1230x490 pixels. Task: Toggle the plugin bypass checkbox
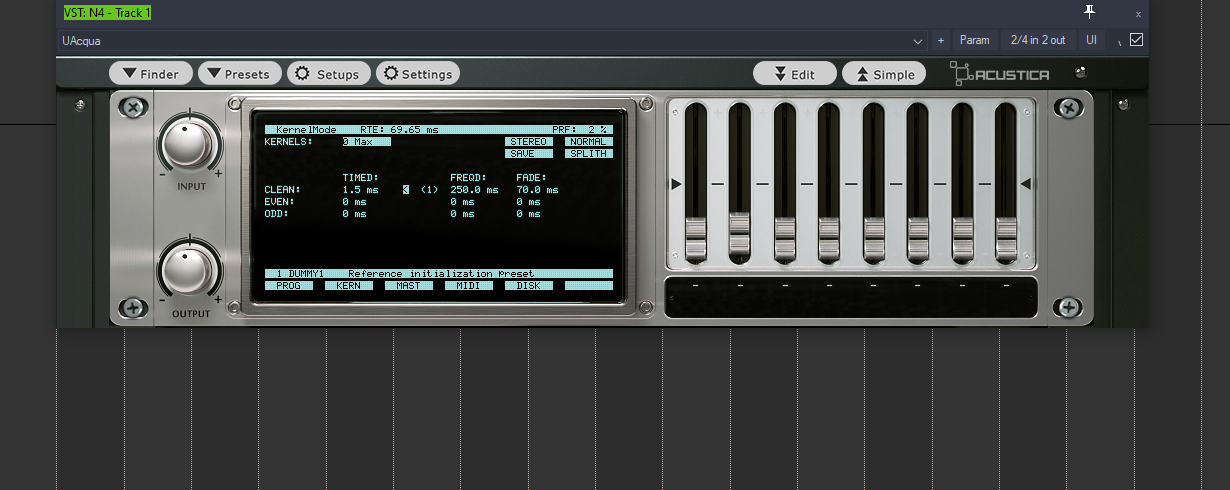coord(1136,40)
